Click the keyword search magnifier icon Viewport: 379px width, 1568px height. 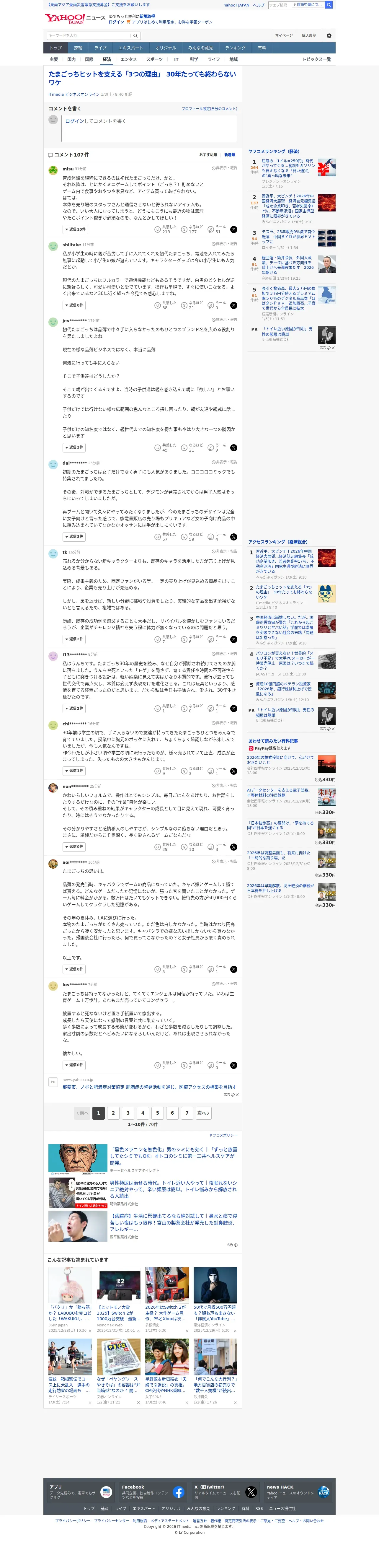tap(135, 36)
